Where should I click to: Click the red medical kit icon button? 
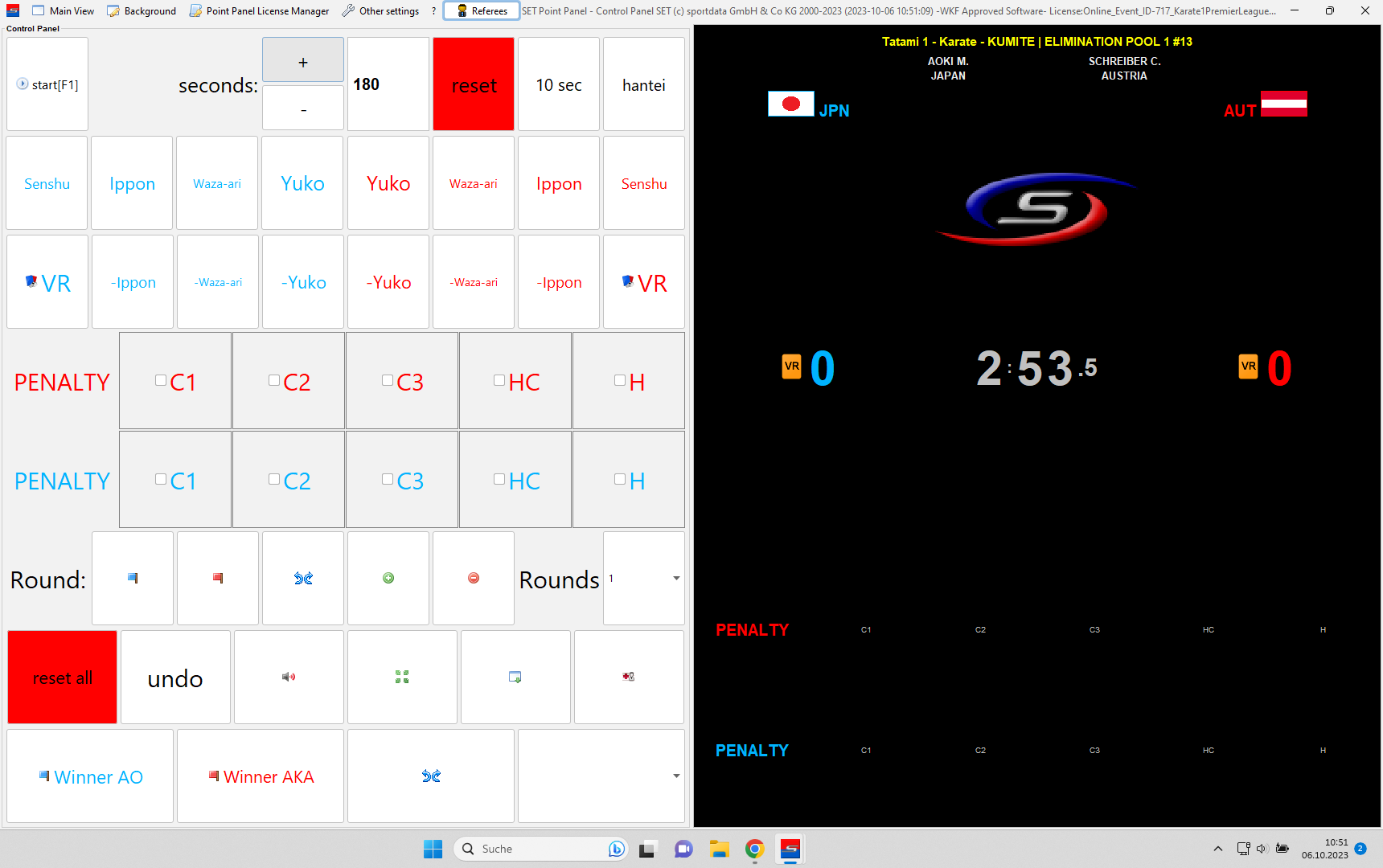click(x=629, y=677)
